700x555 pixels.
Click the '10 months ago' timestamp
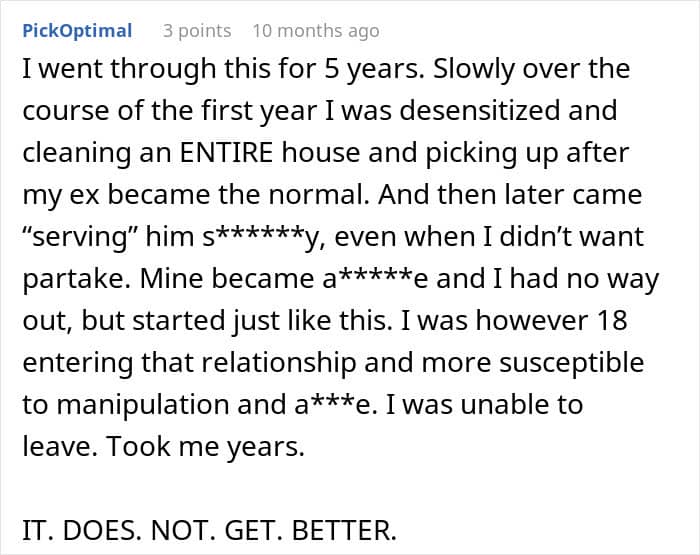click(x=315, y=31)
